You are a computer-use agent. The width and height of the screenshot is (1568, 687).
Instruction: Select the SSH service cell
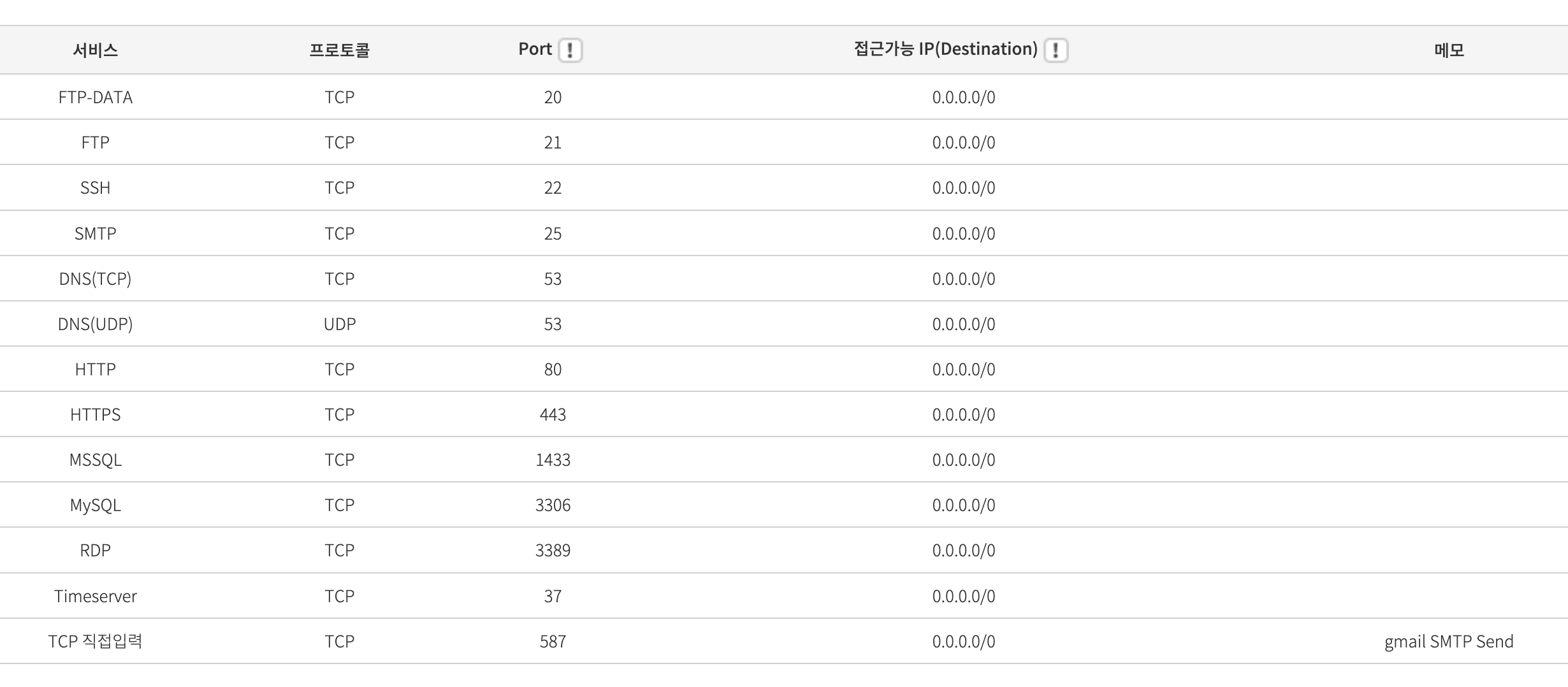(95, 187)
